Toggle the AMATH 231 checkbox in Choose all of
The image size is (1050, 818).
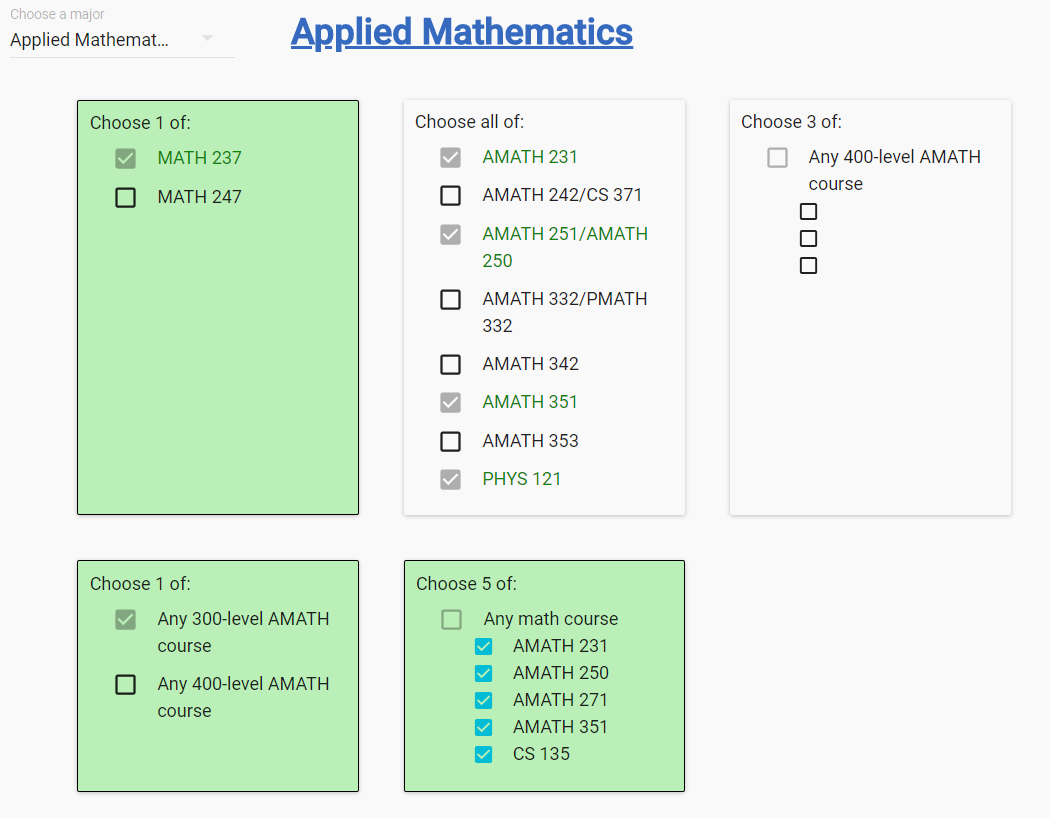pos(451,158)
